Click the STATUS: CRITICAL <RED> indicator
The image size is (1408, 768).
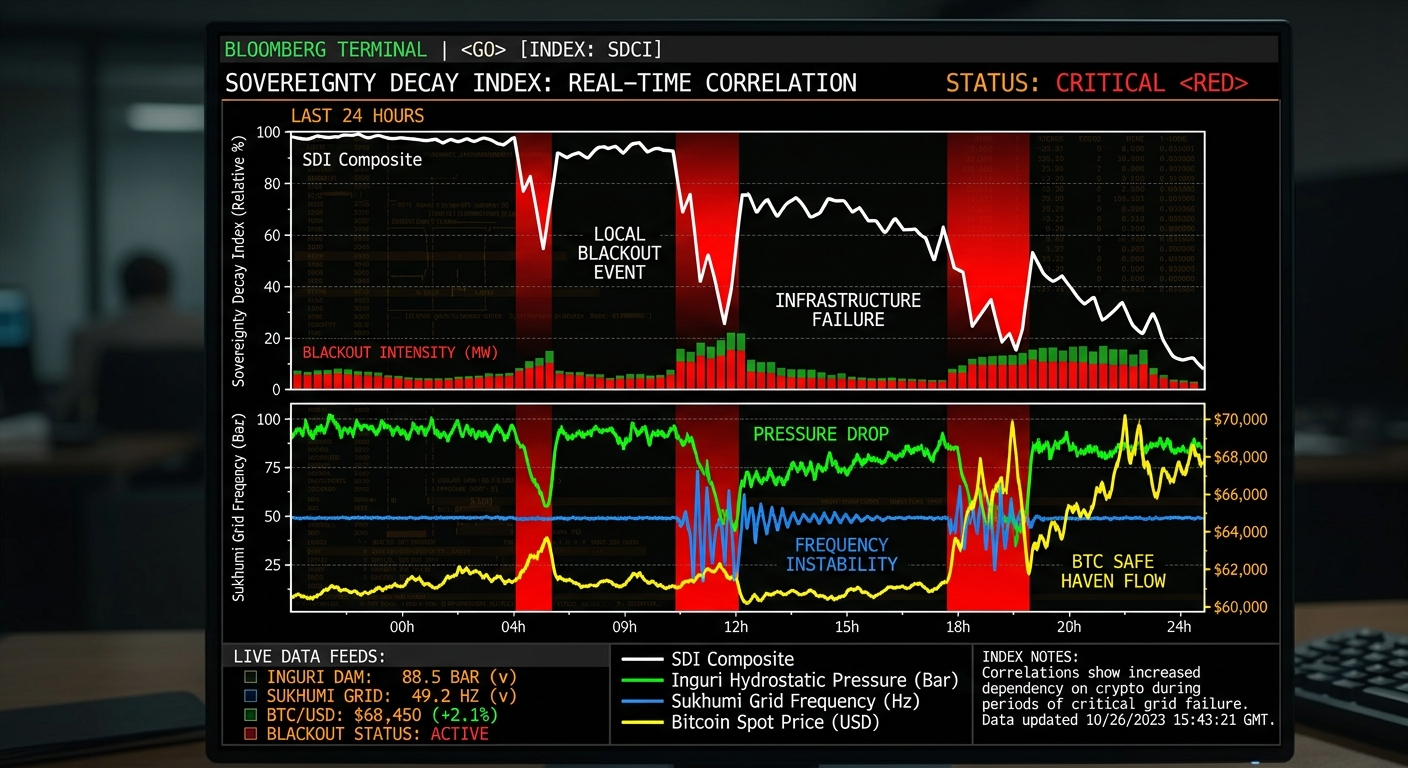point(1097,83)
